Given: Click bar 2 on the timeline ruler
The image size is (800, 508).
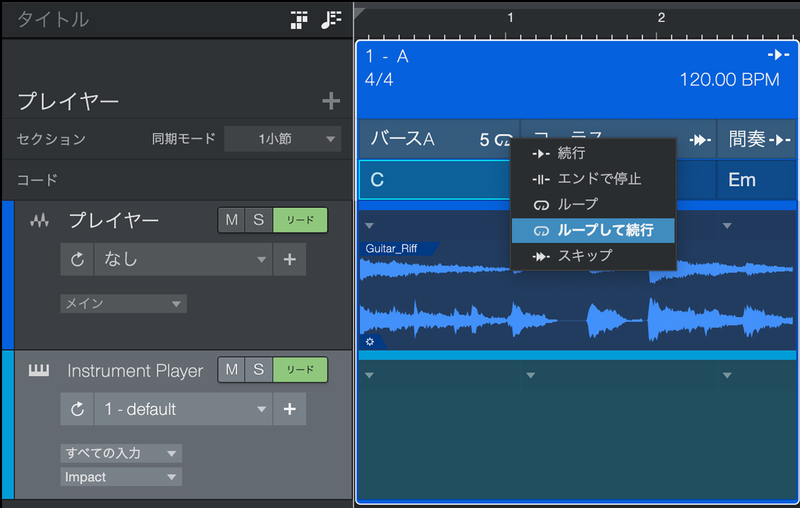Looking at the screenshot, I should 661,18.
